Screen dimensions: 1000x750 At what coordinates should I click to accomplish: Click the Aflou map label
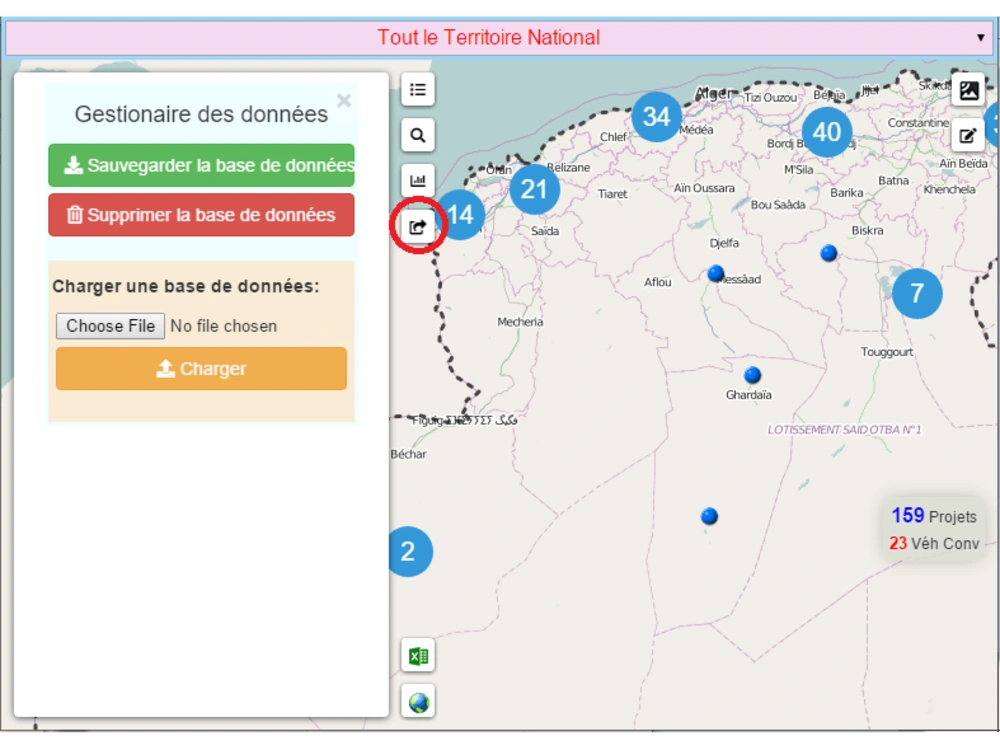click(x=658, y=282)
